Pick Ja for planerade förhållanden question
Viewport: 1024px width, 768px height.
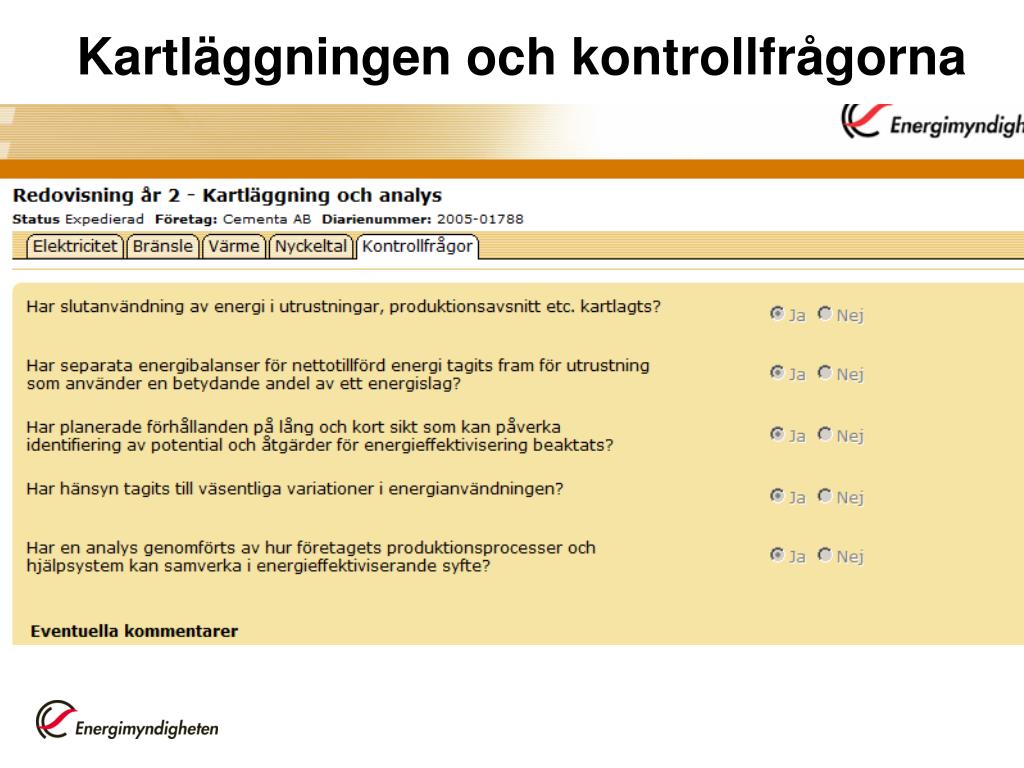776,434
